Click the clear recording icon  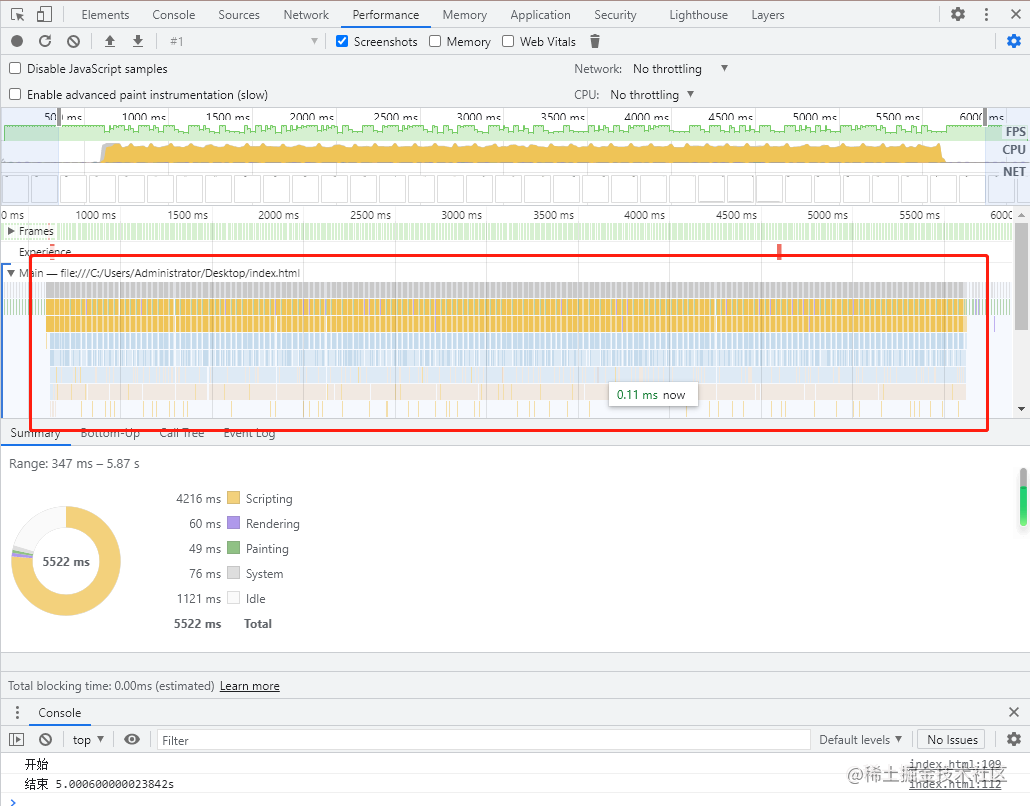(73, 41)
